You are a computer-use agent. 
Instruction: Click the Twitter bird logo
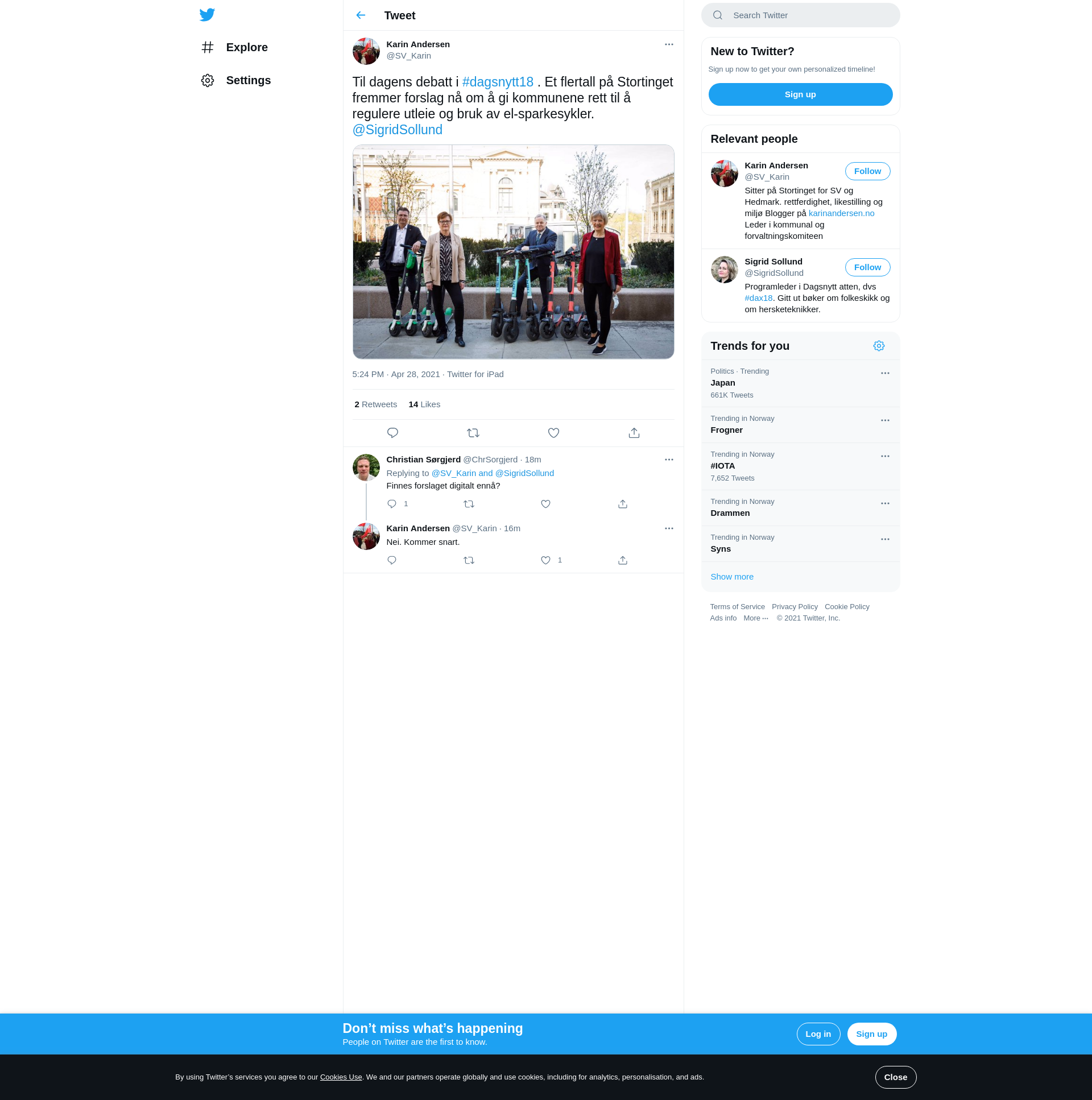pos(207,15)
